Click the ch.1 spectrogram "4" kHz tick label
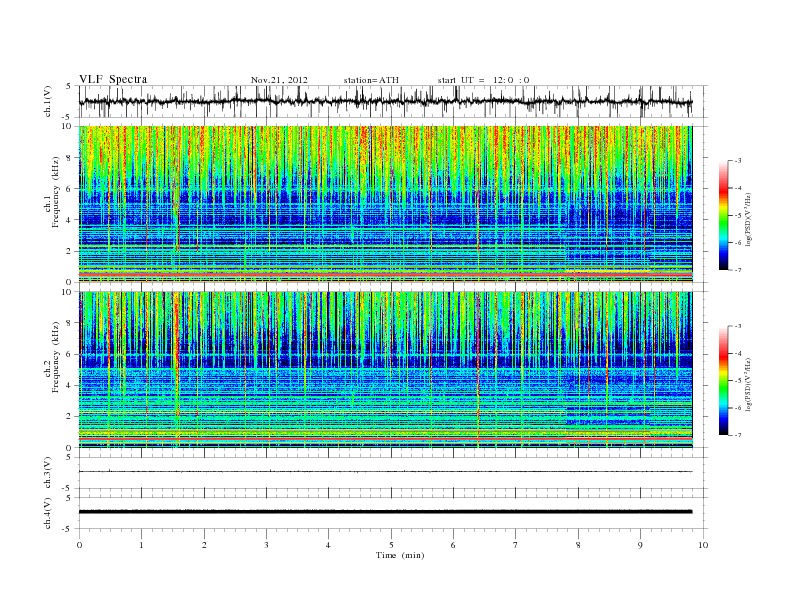792x612 pixels. 70,220
